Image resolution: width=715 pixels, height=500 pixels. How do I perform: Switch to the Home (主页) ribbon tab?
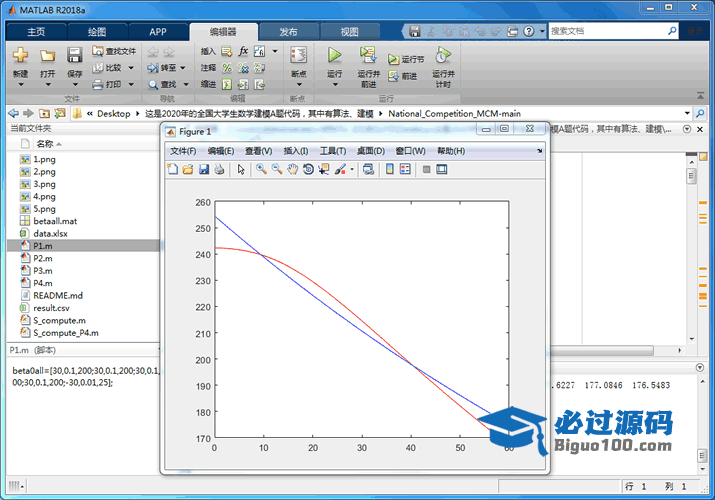click(36, 32)
